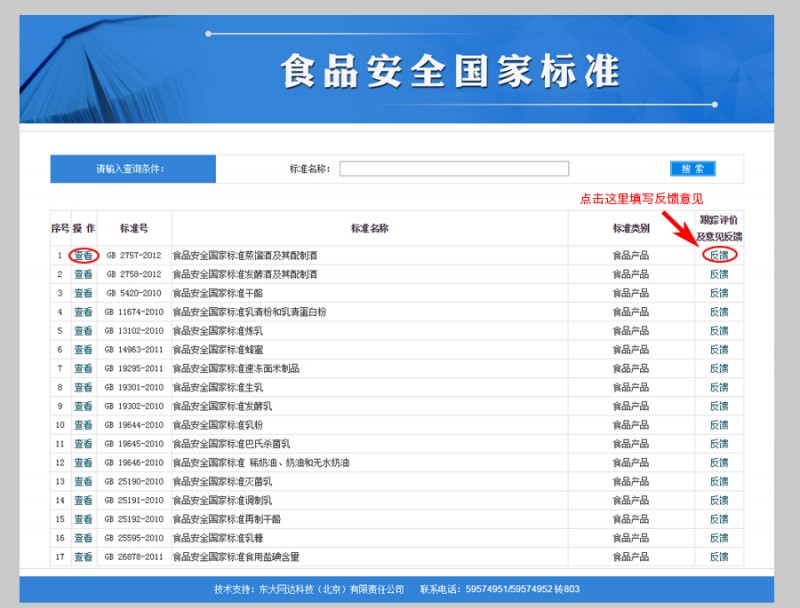Viewport: 800px width, 608px height.
Task: Click 查看 for GB 19301-2010 生乳
Action: tap(83, 387)
